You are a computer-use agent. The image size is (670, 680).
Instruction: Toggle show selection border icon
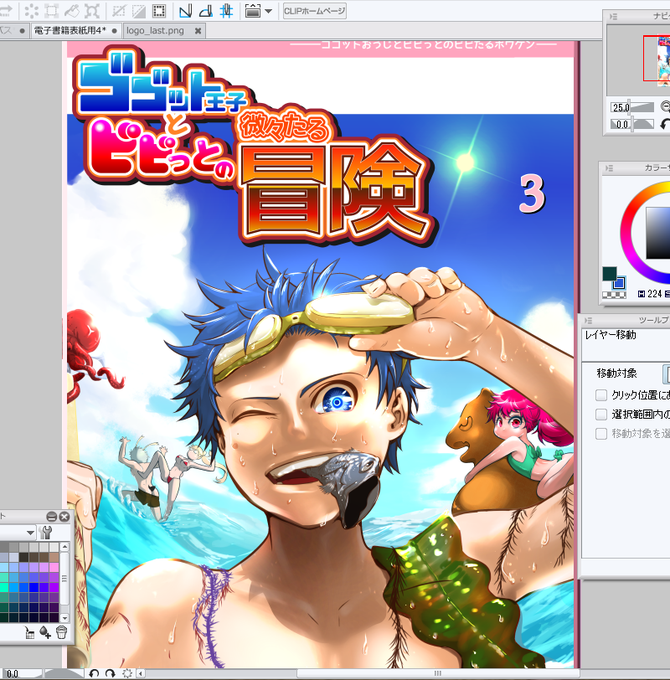tap(159, 11)
